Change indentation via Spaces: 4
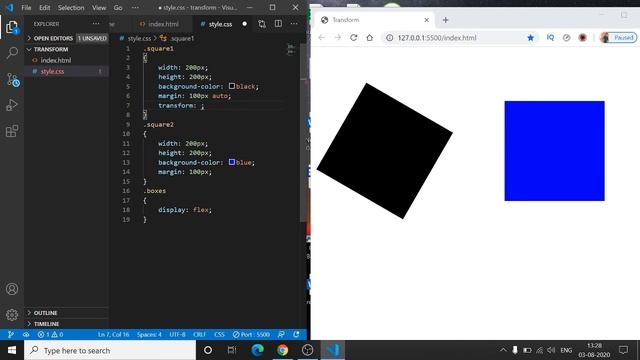Viewport: 640px width, 360px height. pyautogui.click(x=149, y=334)
